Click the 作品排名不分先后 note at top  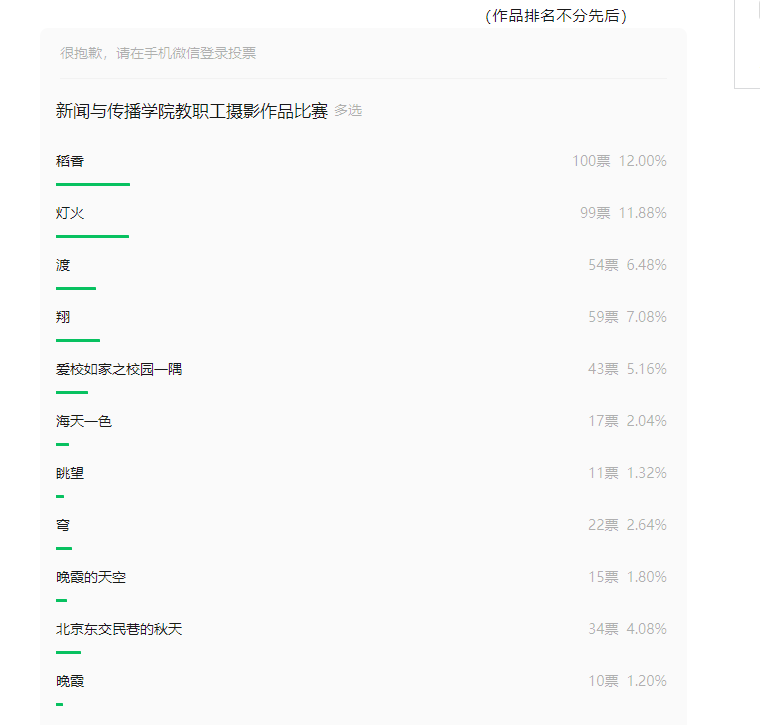click(556, 16)
